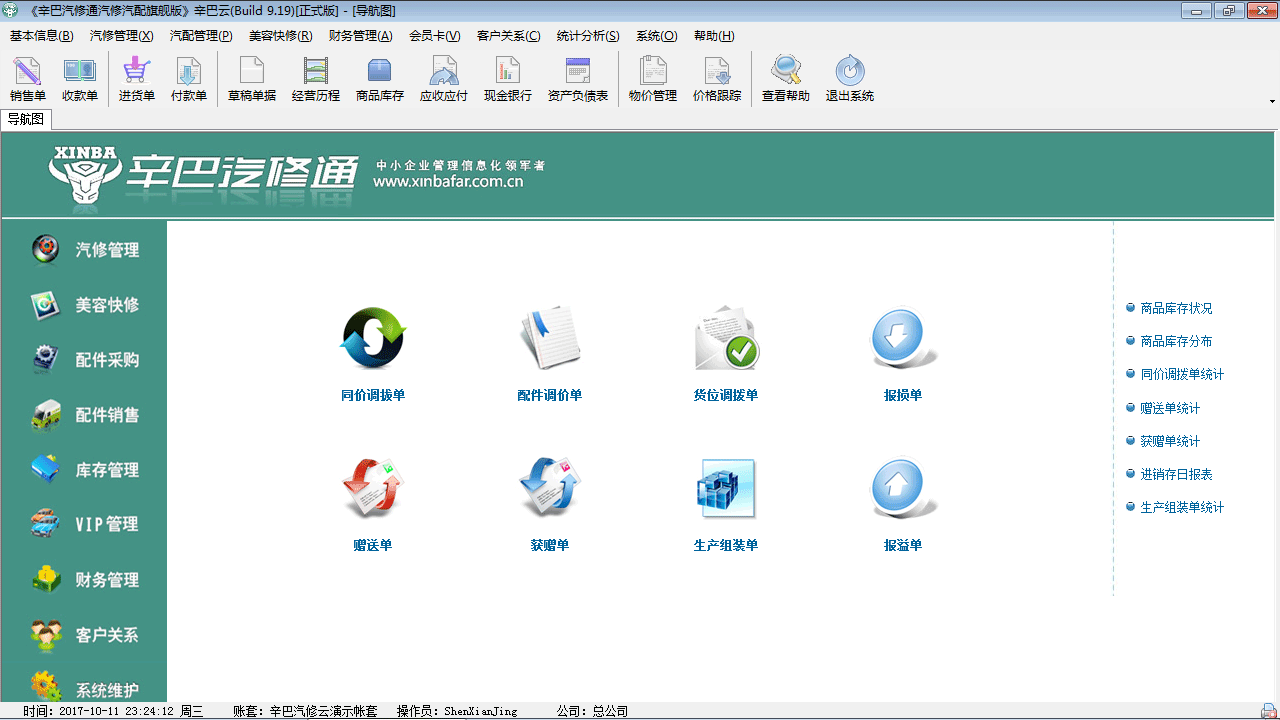This screenshot has height=720, width=1280.
Task: Open the 付款单 toolbar icon
Action: [x=189, y=79]
